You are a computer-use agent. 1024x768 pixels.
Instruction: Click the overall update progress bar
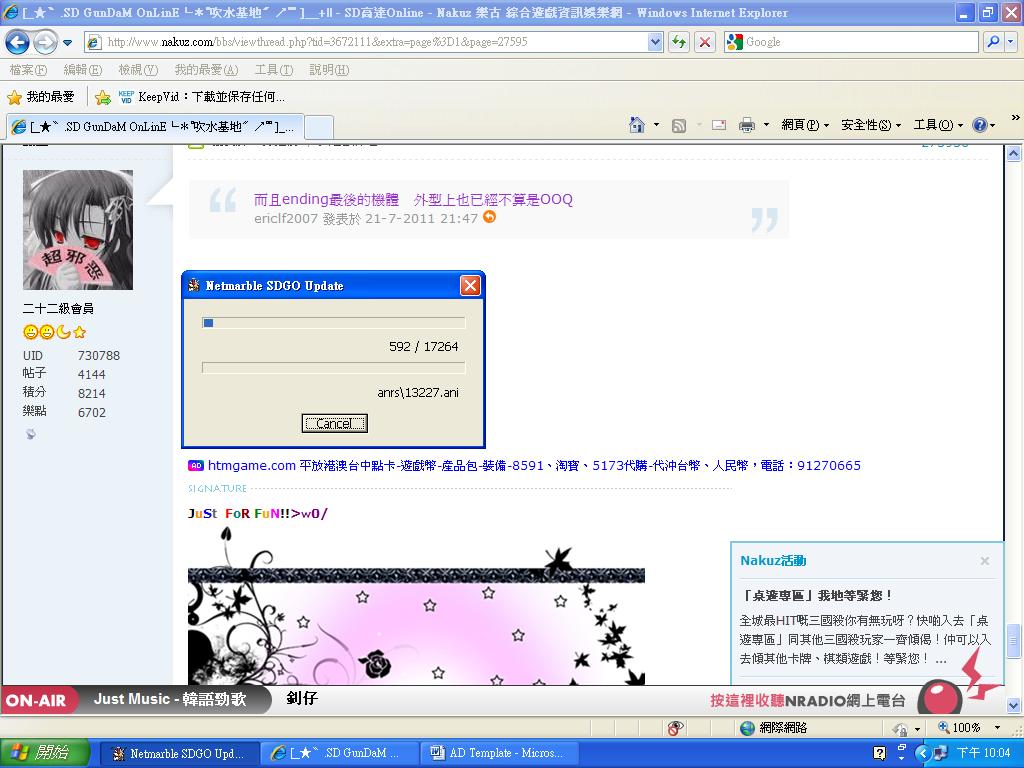[x=334, y=323]
